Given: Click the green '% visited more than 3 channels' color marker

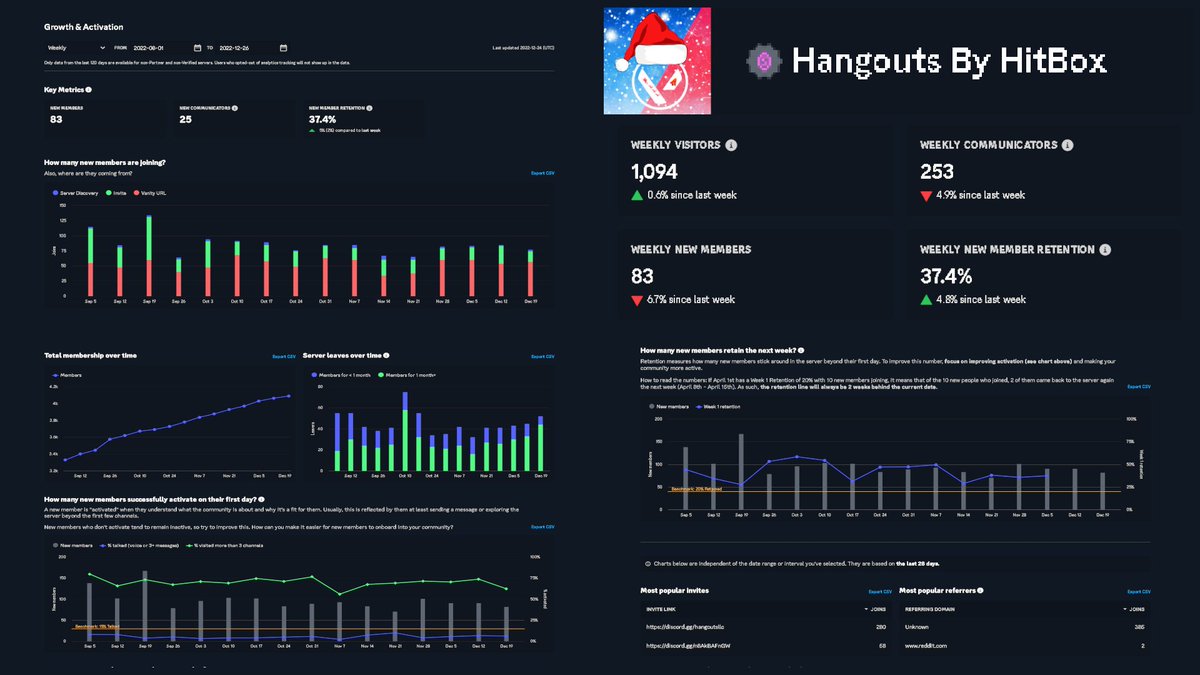Looking at the screenshot, I should [x=190, y=545].
